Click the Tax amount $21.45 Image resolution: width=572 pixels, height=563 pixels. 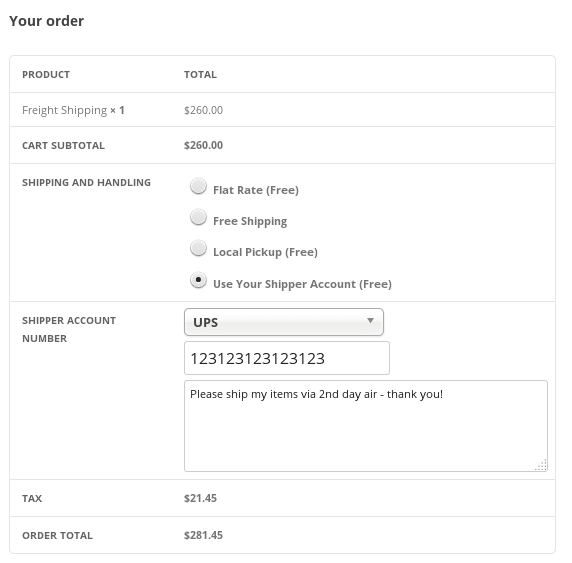click(x=200, y=498)
